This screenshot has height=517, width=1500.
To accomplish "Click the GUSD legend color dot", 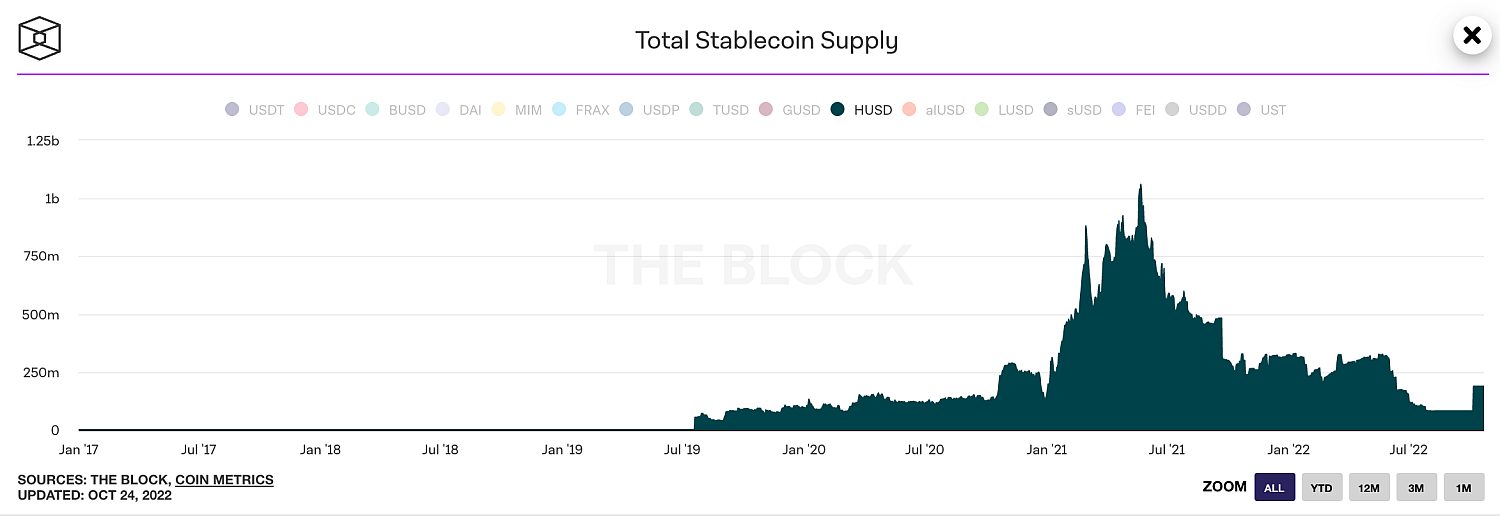I will (766, 110).
